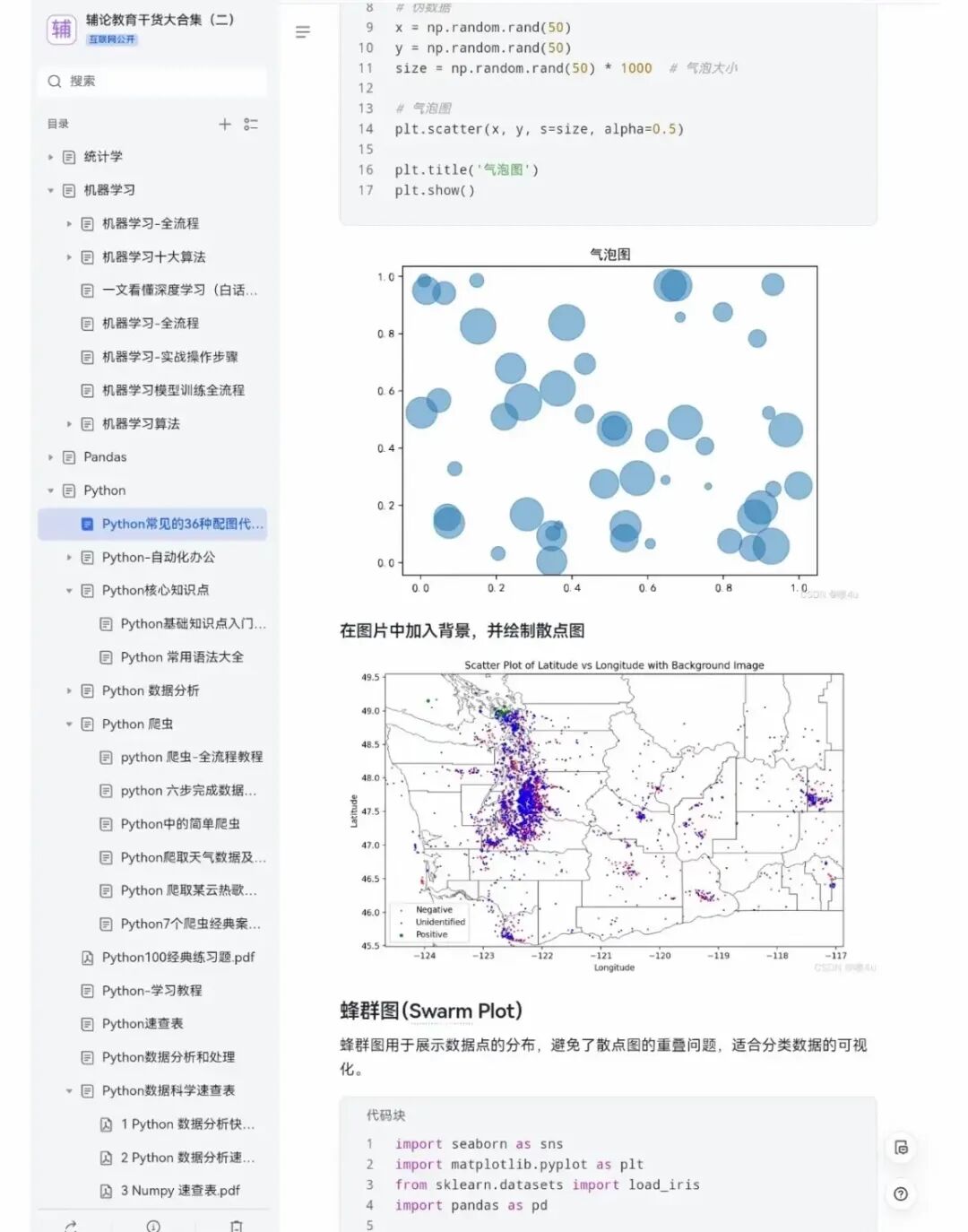Collapse the Python 爬虫 node

[x=69, y=724]
